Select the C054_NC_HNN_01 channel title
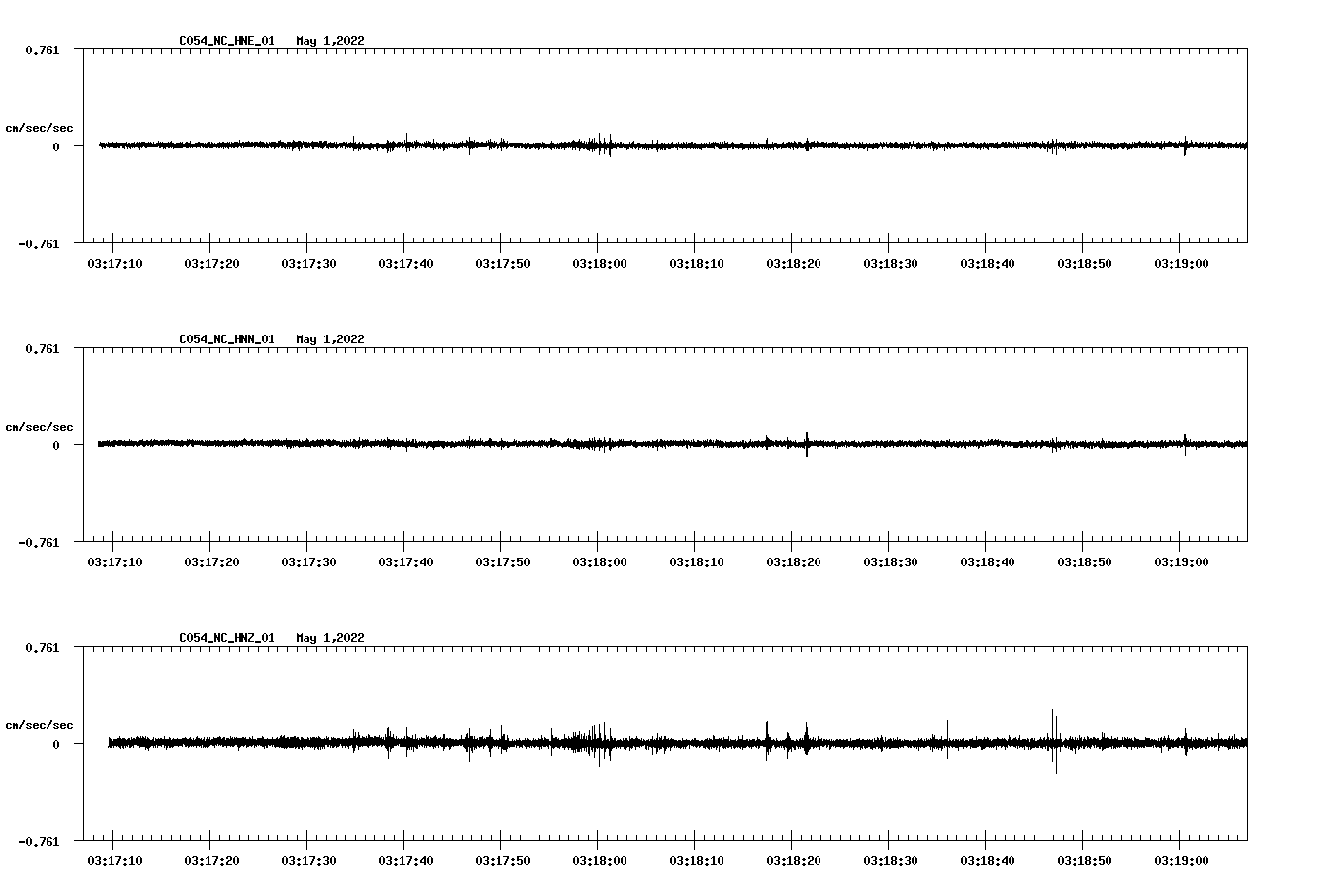Viewport: 1317px width, 896px height. pos(227,339)
